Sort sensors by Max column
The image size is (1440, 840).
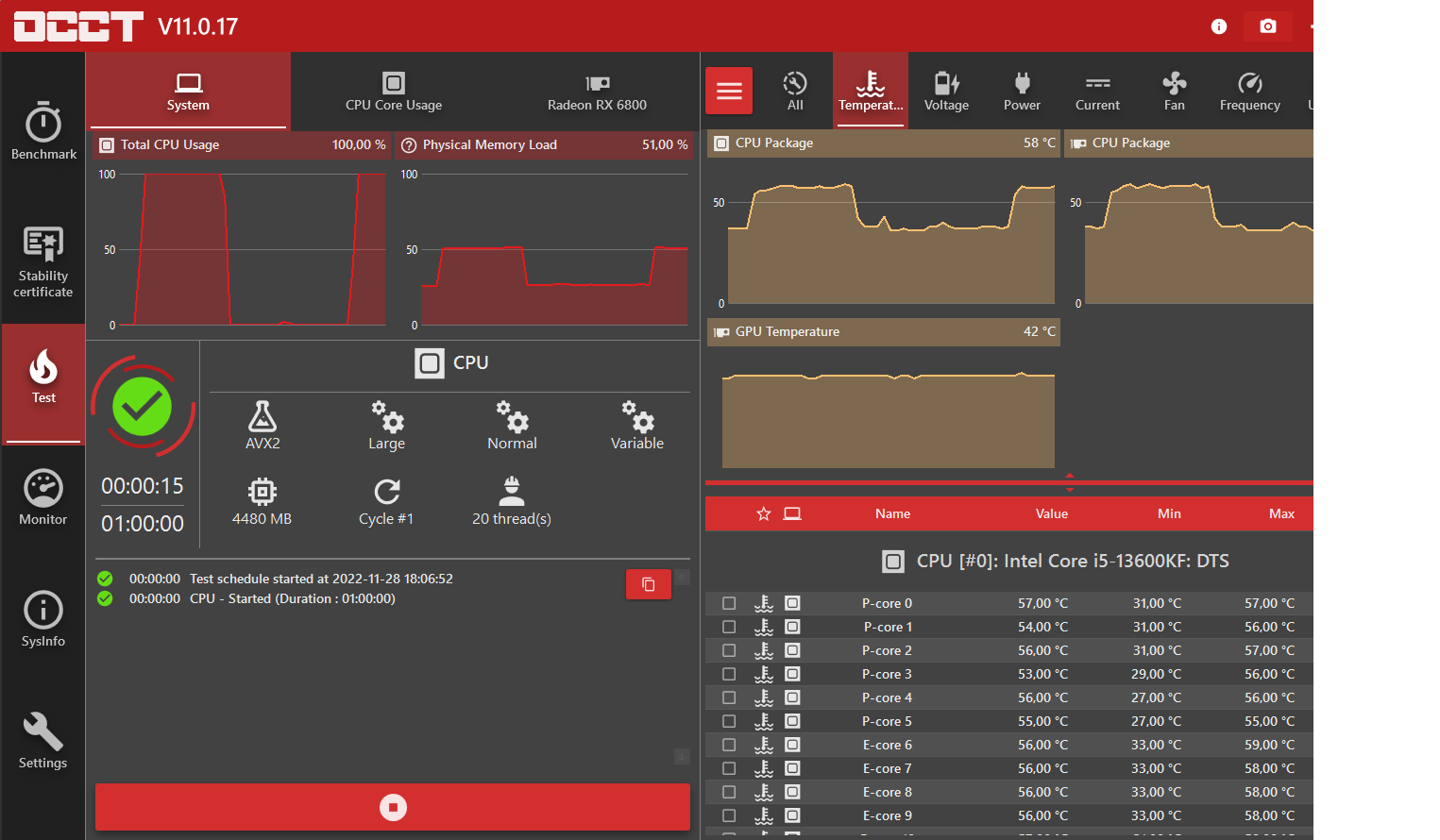1281,513
